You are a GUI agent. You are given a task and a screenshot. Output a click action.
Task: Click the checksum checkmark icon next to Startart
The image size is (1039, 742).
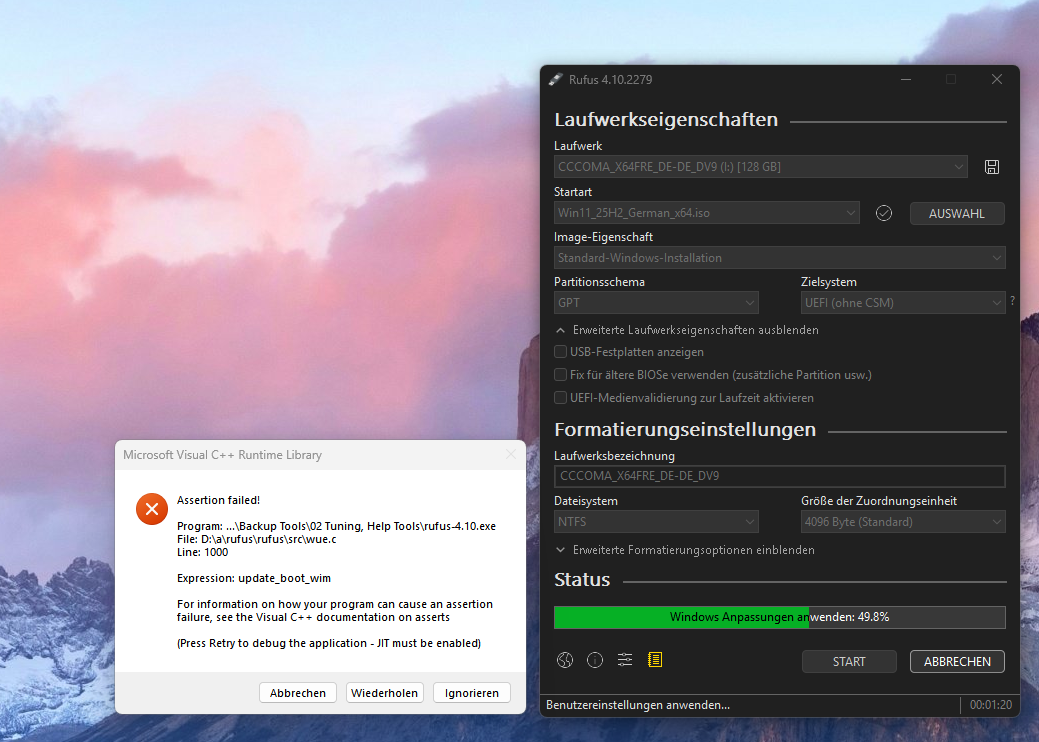coord(884,213)
